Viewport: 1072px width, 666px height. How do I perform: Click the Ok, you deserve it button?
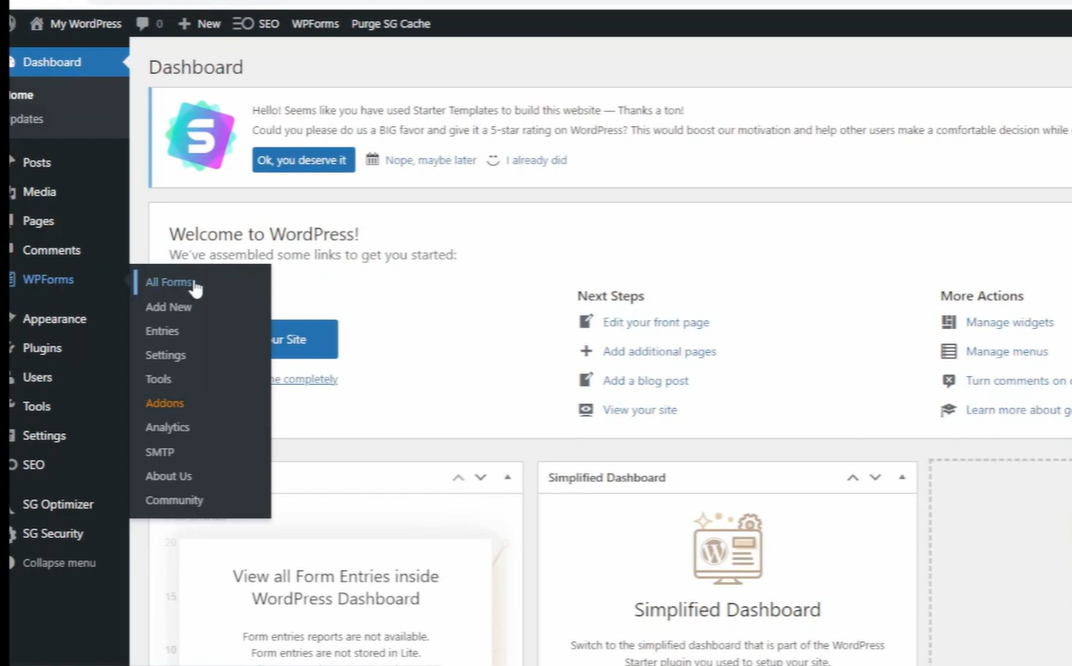pyautogui.click(x=304, y=160)
